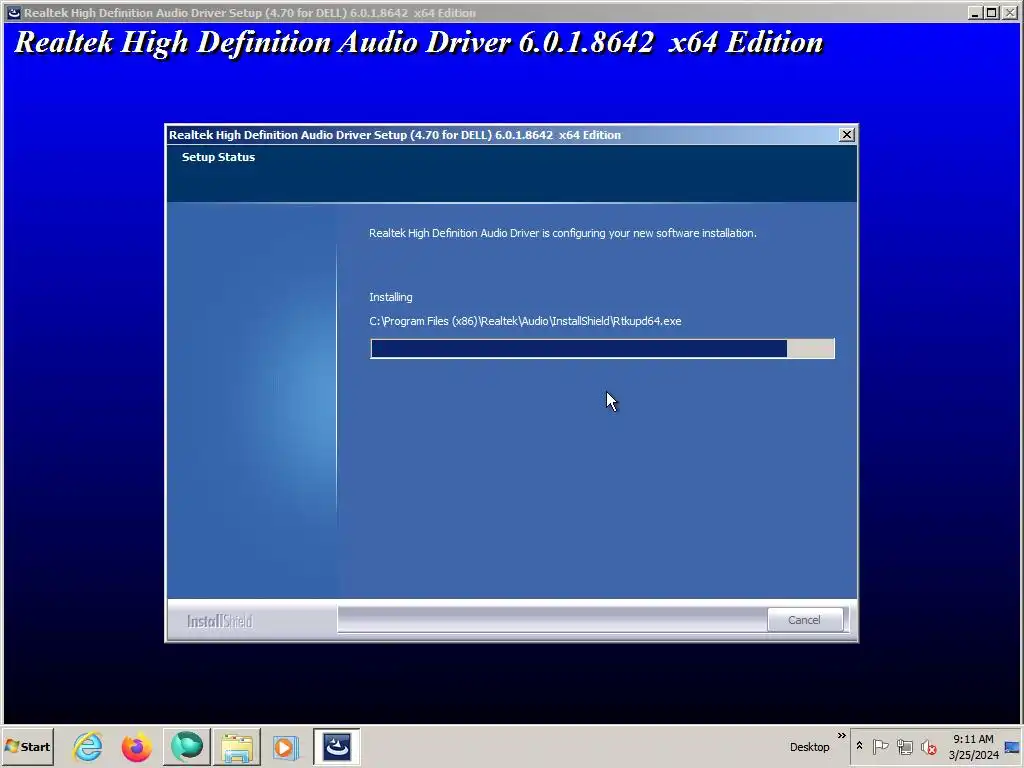This screenshot has width=1024, height=768.
Task: Click the installation progress bar
Action: pyautogui.click(x=602, y=349)
